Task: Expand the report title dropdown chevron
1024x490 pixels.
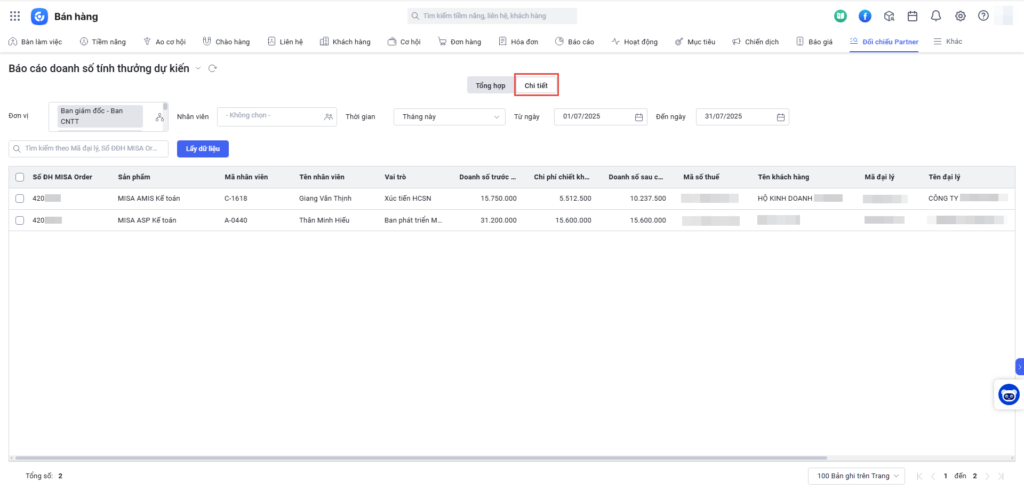Action: tap(198, 68)
